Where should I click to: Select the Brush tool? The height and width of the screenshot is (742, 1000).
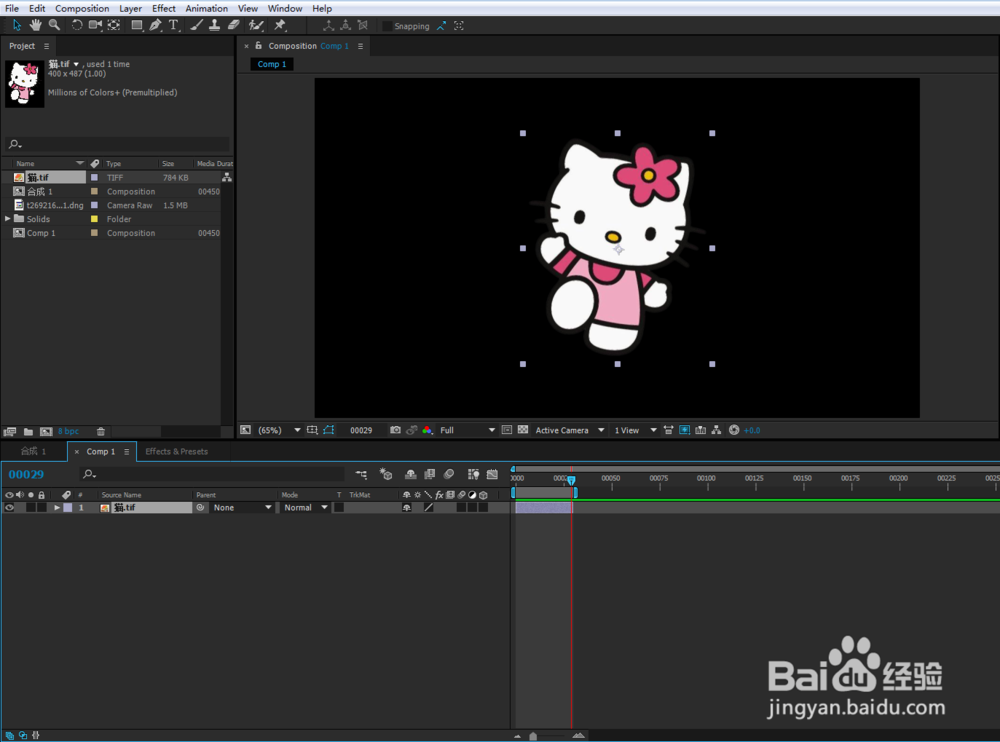pos(196,25)
